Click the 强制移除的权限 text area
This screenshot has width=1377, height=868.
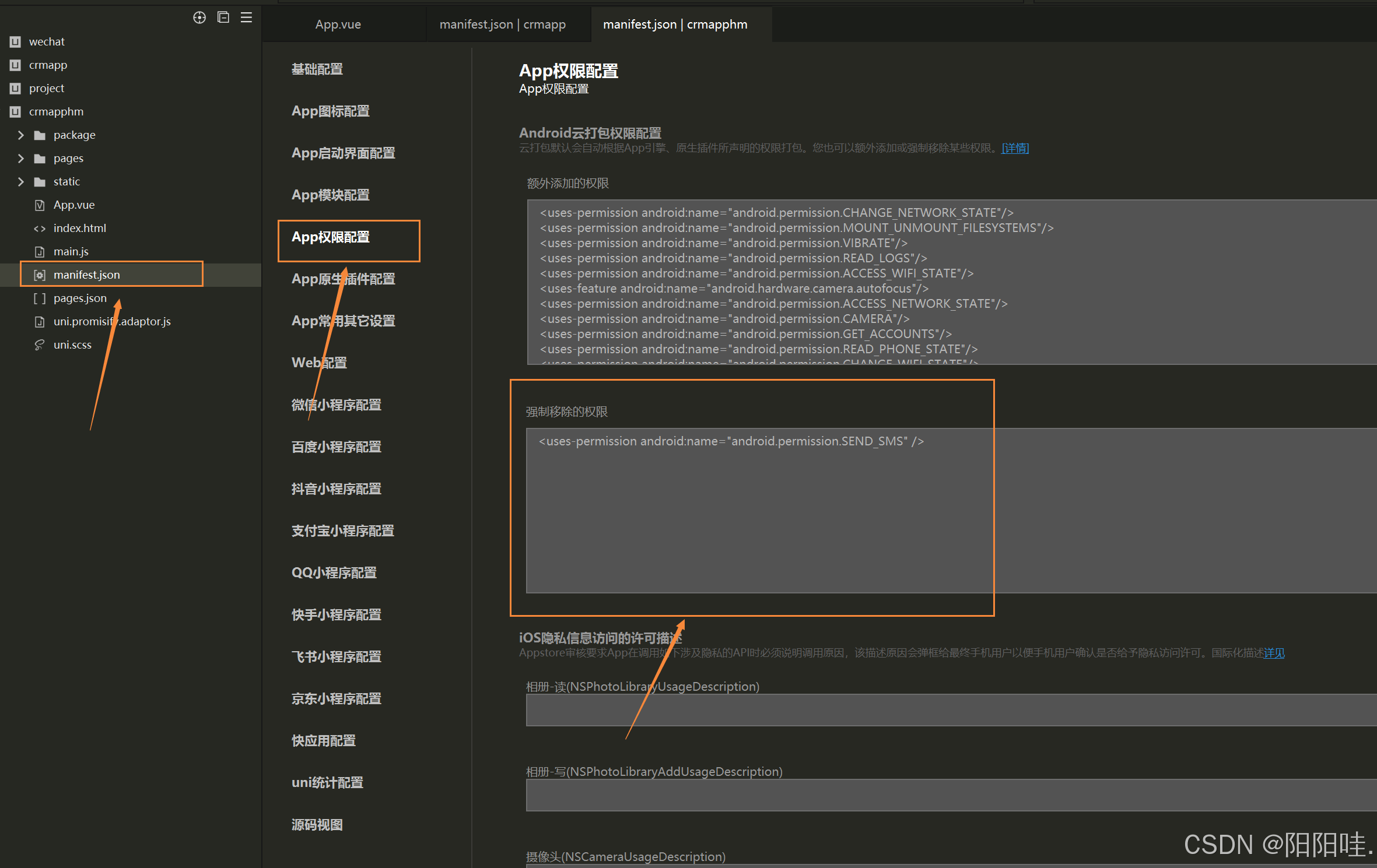click(x=758, y=513)
